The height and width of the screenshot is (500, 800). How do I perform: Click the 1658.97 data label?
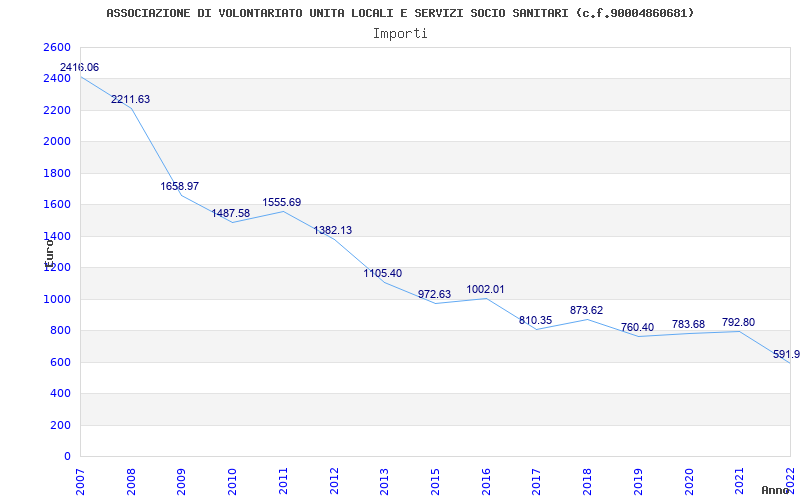pyautogui.click(x=180, y=186)
